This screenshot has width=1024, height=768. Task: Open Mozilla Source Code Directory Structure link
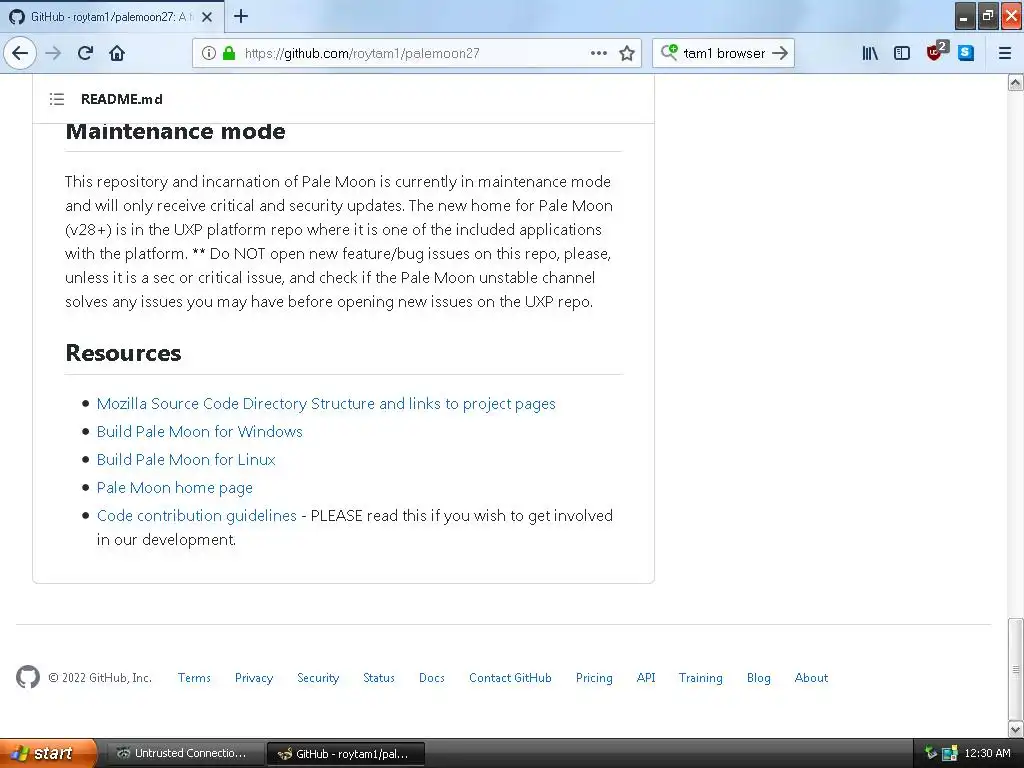(x=326, y=404)
